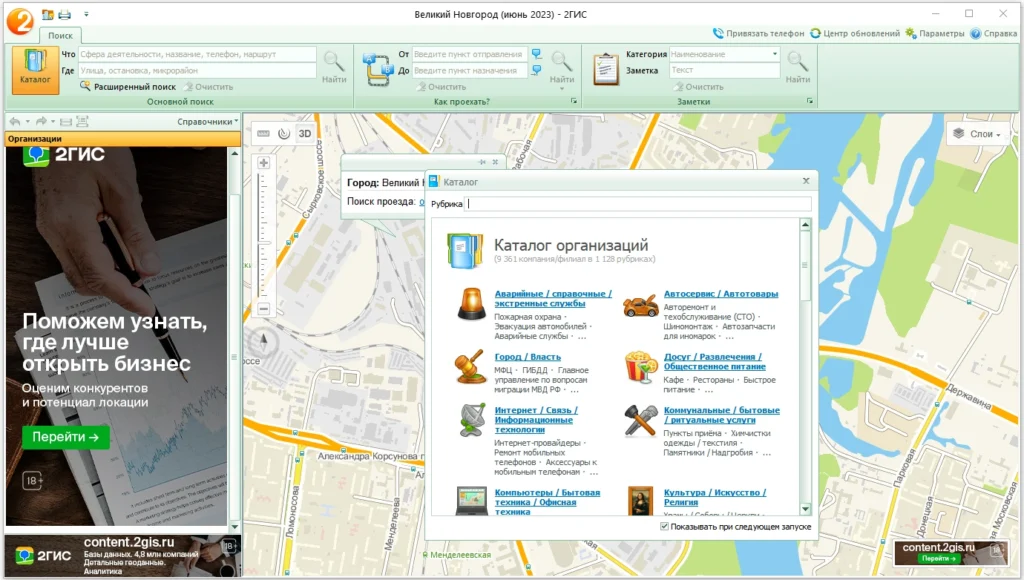1024x580 pixels.
Task: Click Очистить in Заметки group
Action: (x=699, y=86)
